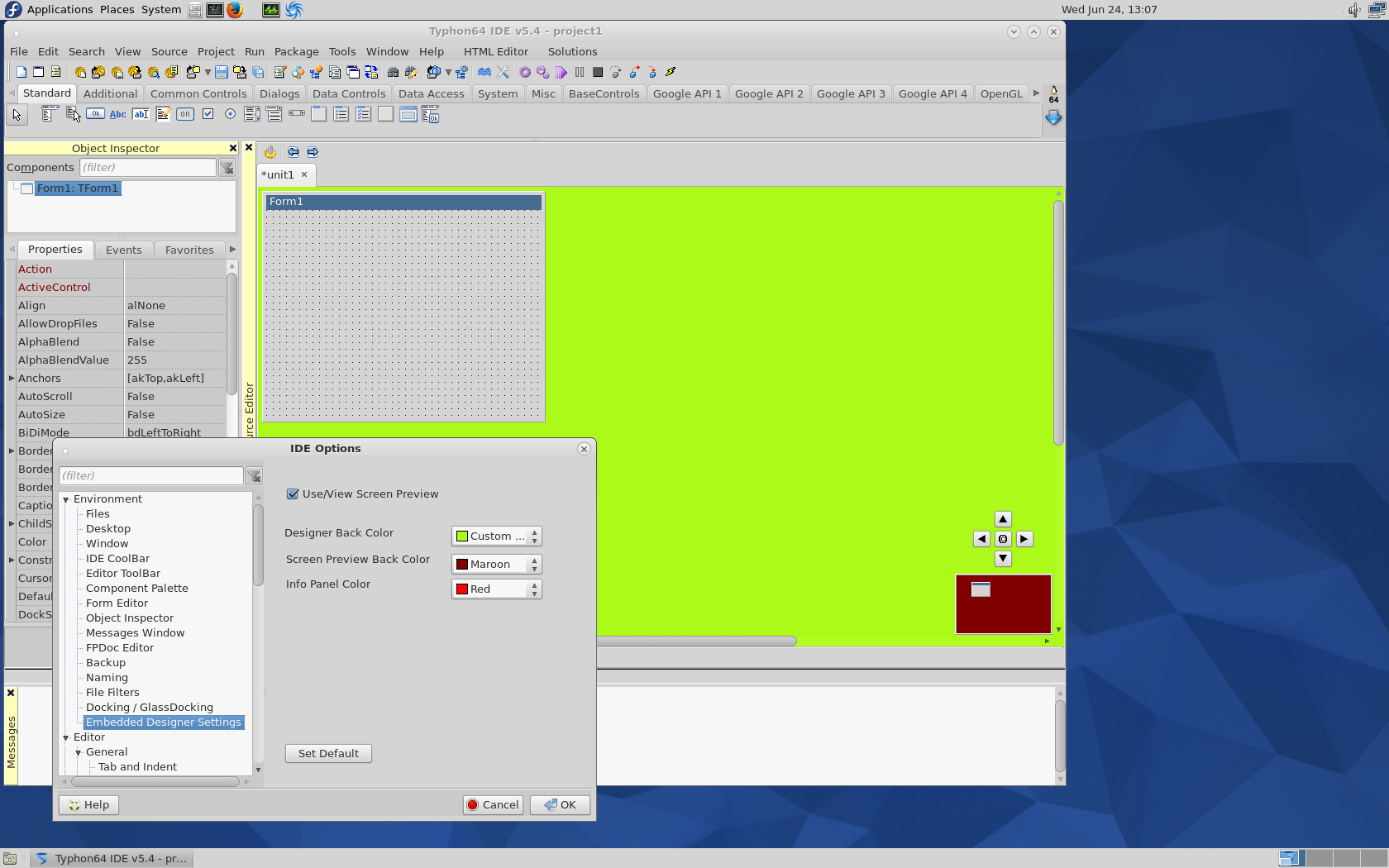Open the terminal icon in the top panel

[x=215, y=10]
